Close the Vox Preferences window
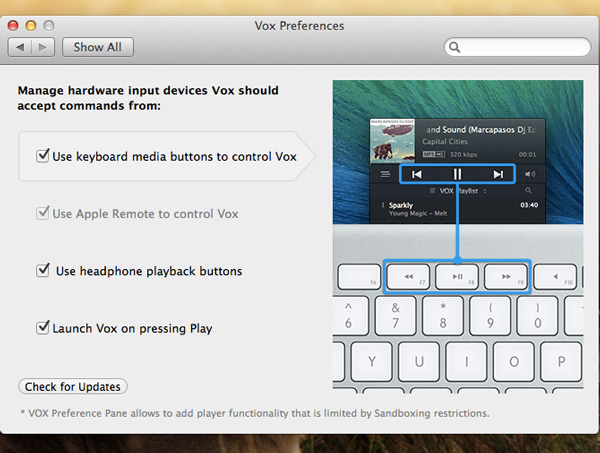This screenshot has height=453, width=600. (x=13, y=26)
